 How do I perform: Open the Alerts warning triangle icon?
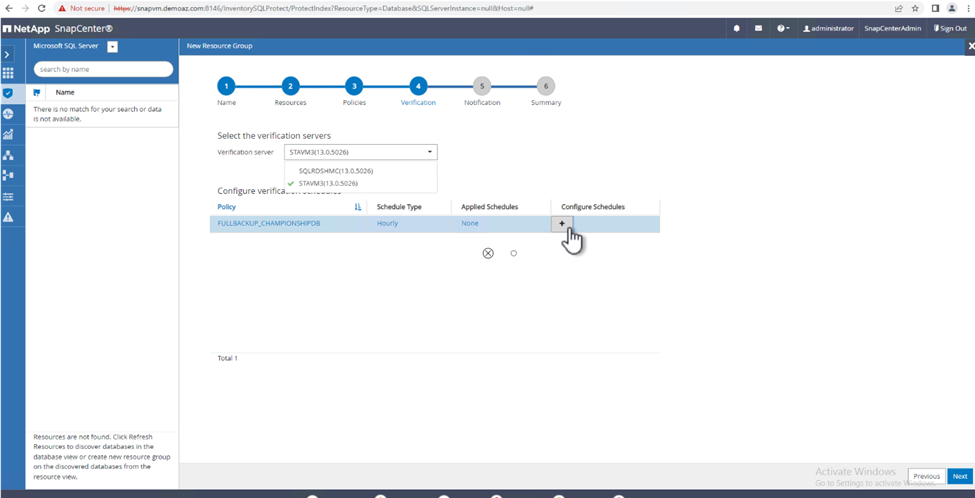point(7,217)
